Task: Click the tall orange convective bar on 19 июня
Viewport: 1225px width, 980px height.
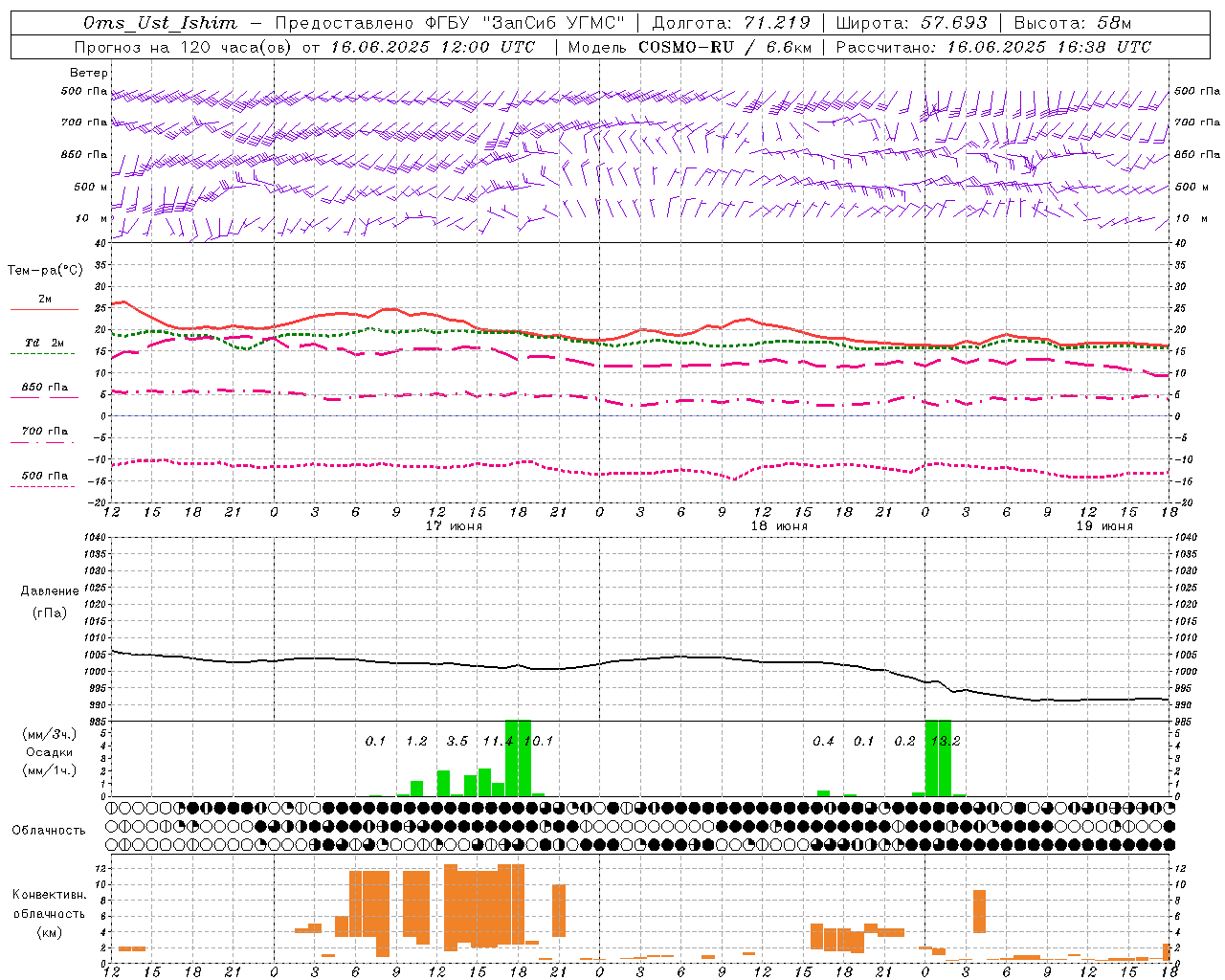Action: coord(979,911)
